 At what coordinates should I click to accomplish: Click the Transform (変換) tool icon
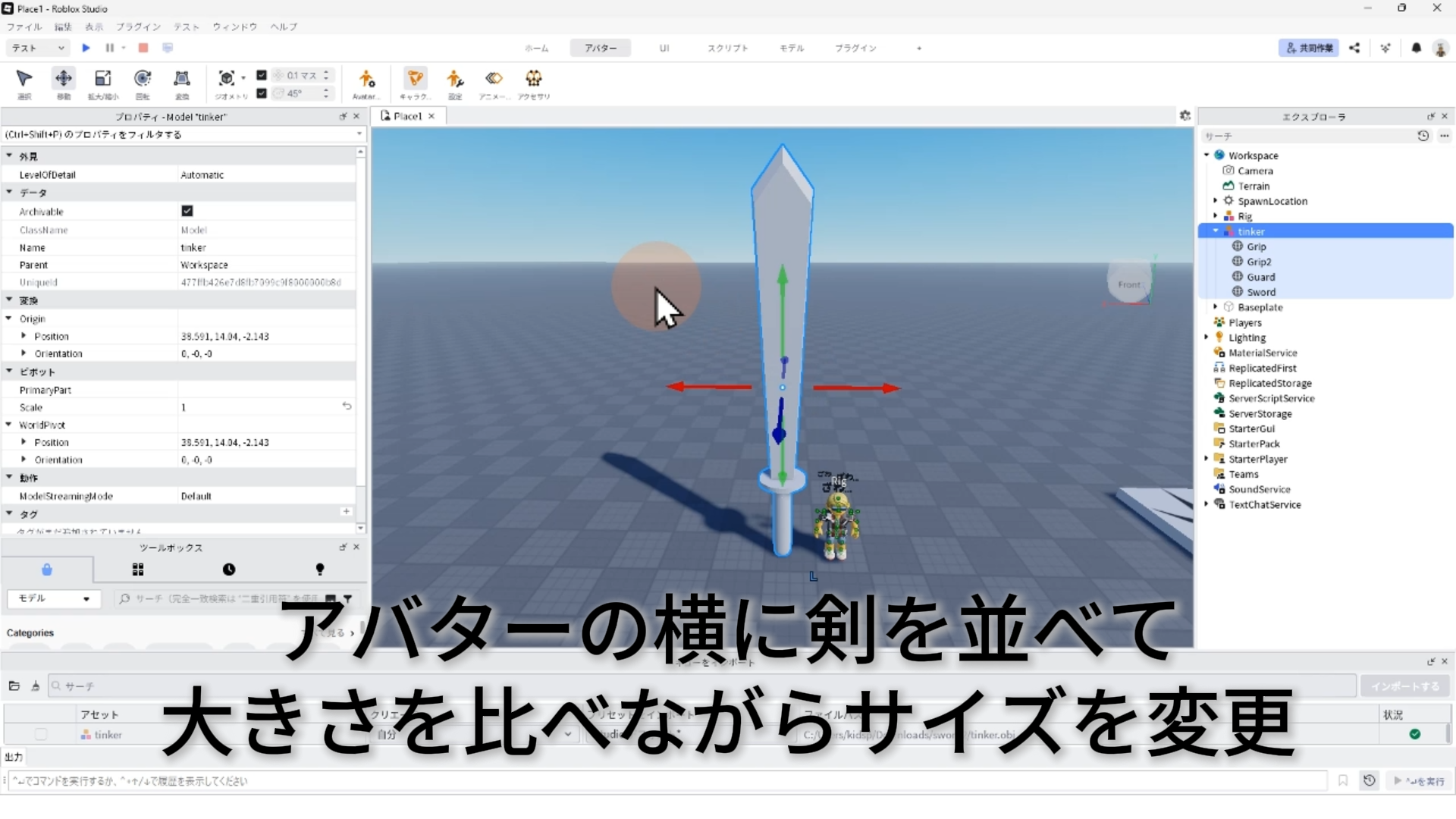click(182, 78)
